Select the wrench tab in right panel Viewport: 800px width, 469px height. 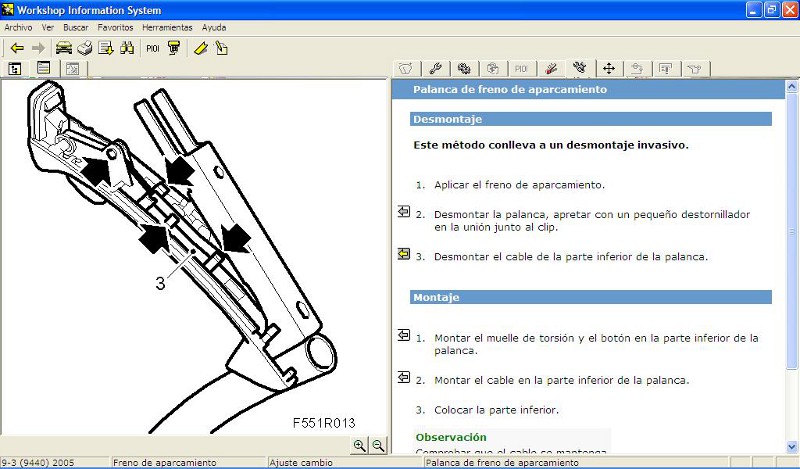(x=435, y=69)
